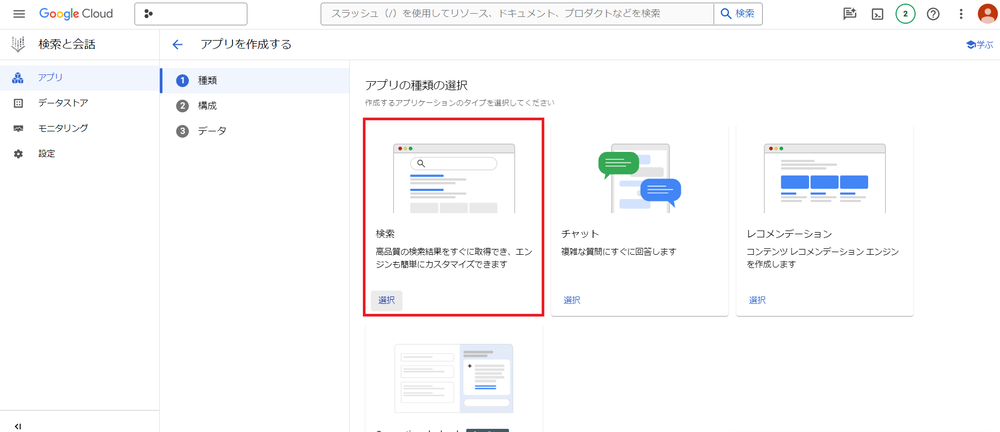Click 選択 under the レコメンデーション card
Viewport: 1000px width, 432px height.
tap(757, 300)
